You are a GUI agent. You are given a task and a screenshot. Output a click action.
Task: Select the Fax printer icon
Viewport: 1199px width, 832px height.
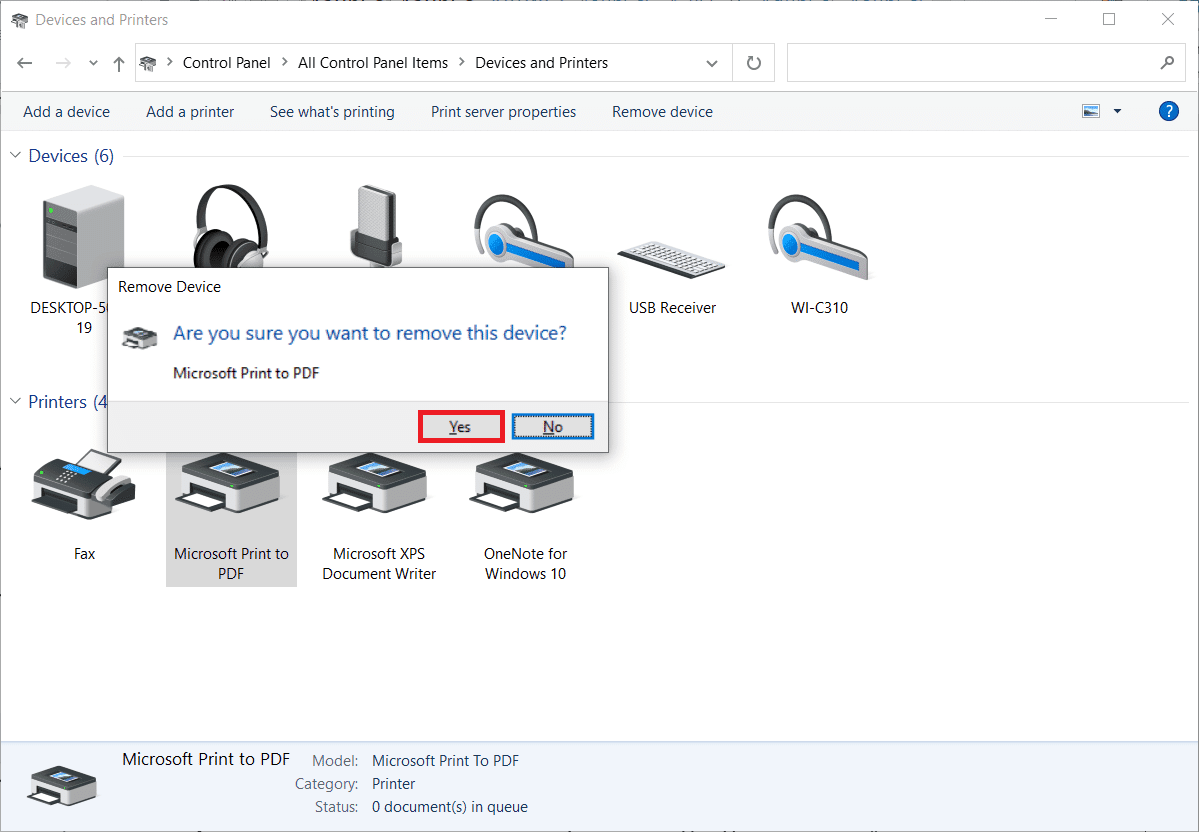(x=83, y=485)
